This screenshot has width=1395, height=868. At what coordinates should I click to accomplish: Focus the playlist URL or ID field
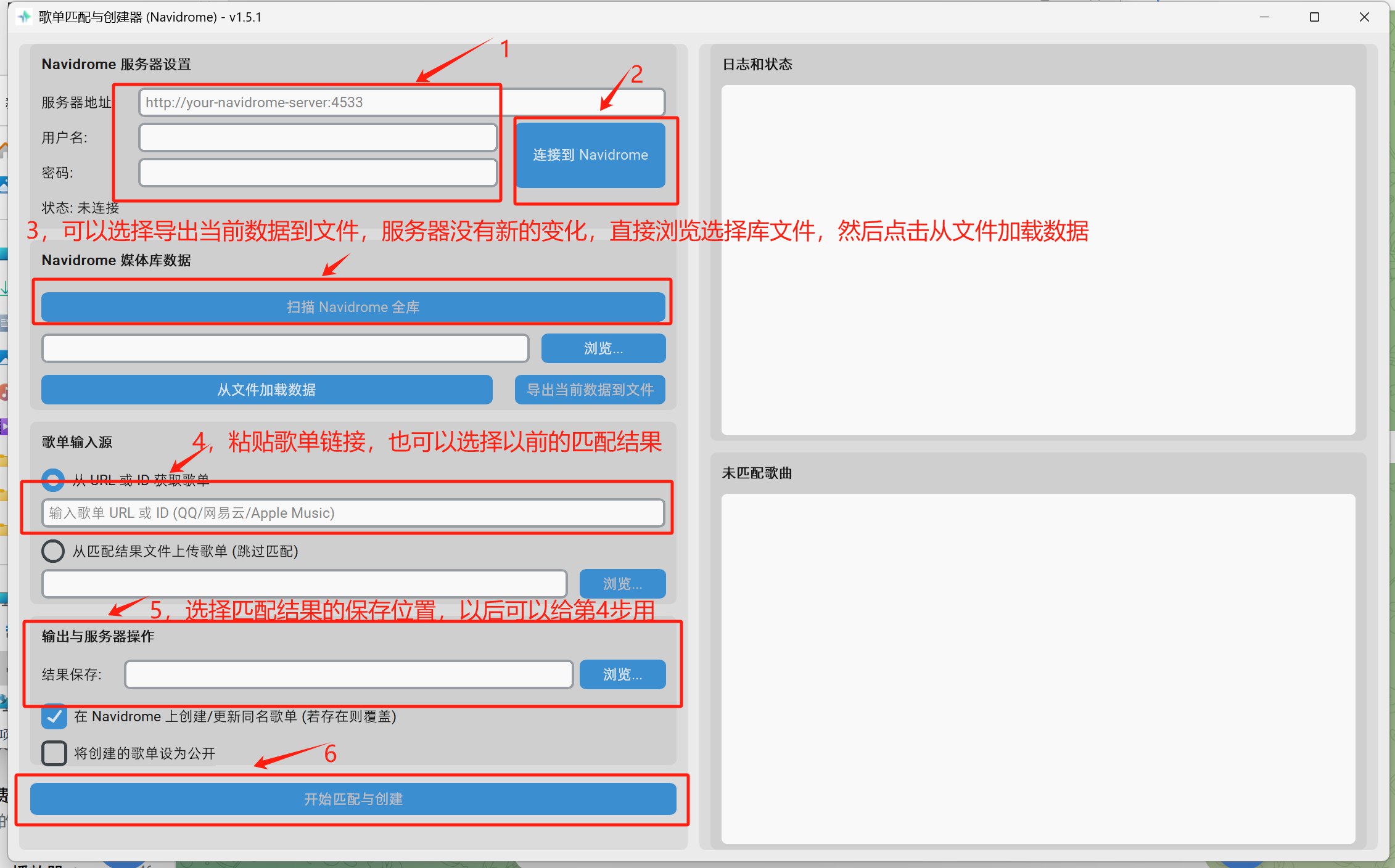click(353, 513)
